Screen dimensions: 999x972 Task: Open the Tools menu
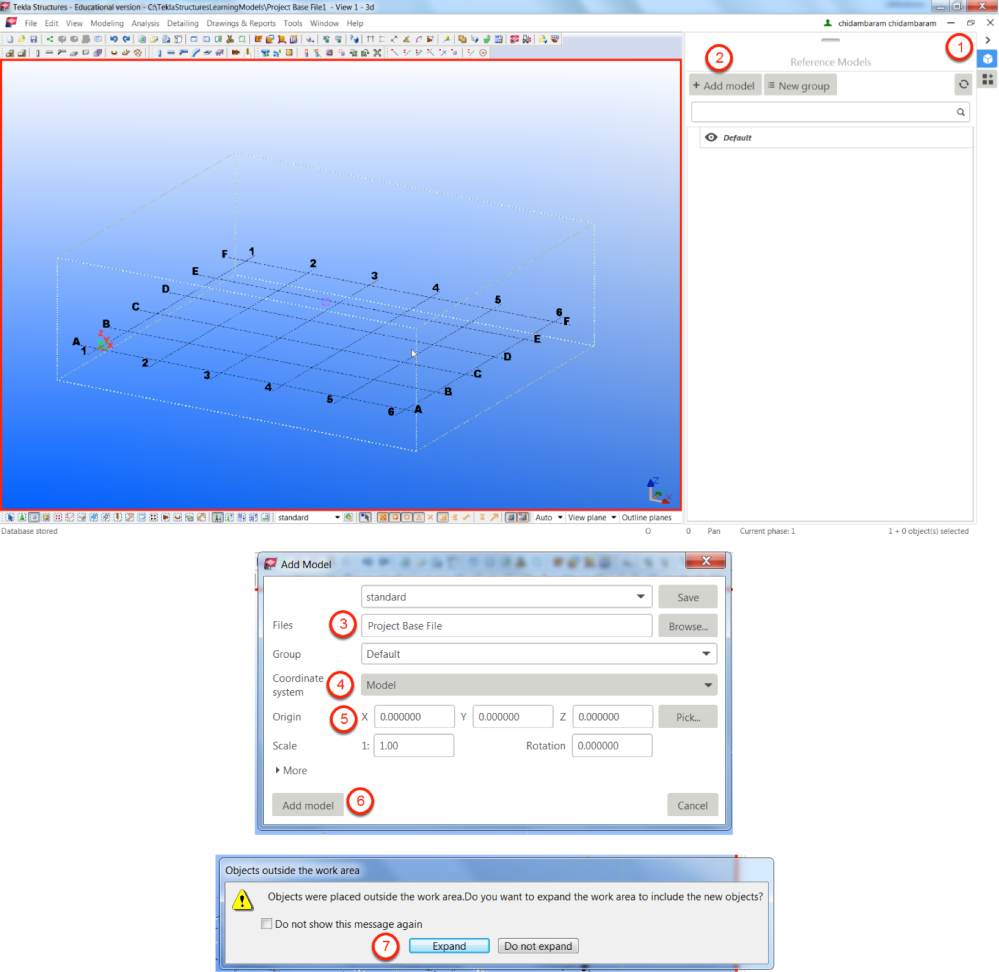point(292,23)
